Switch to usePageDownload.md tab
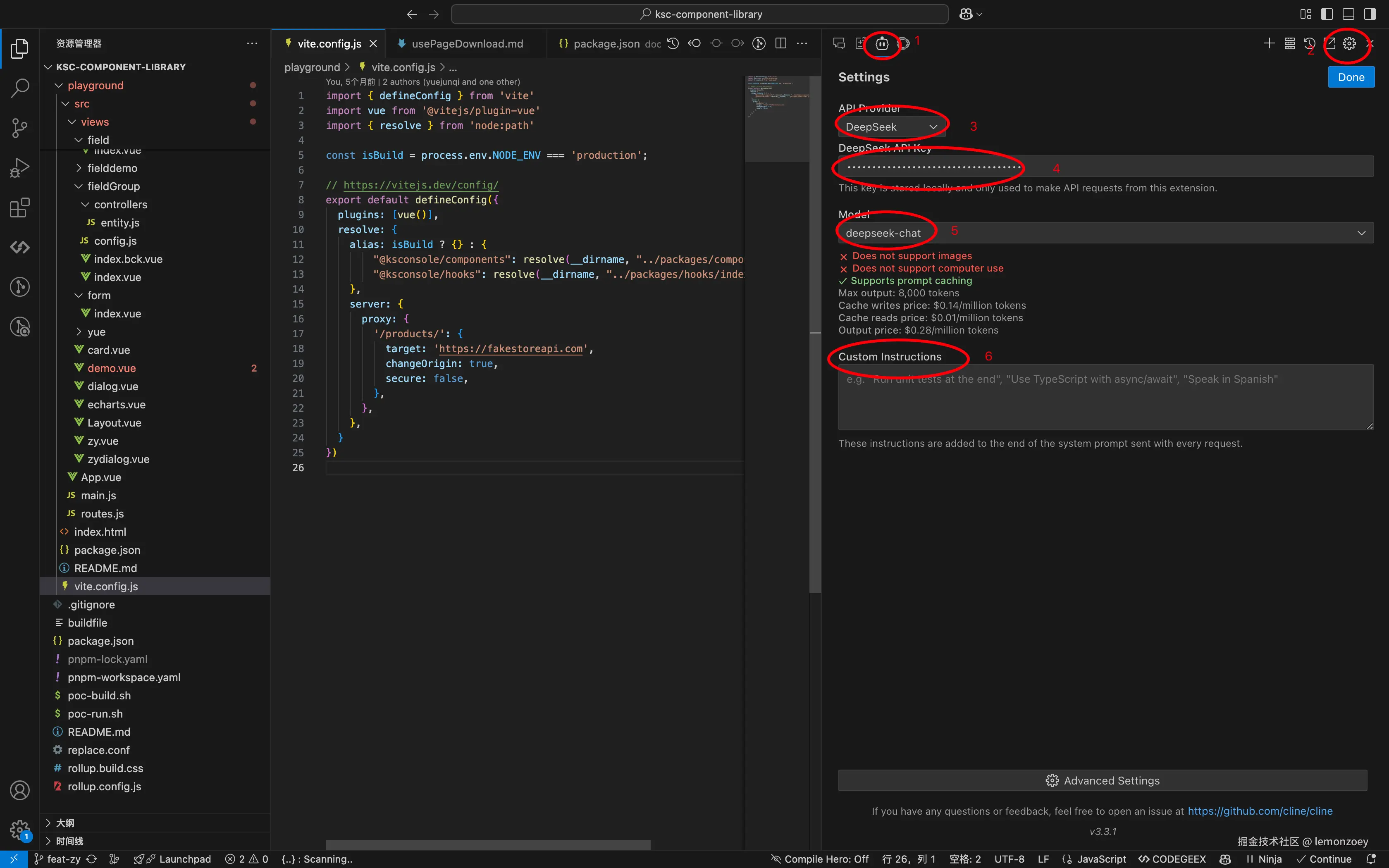This screenshot has width=1389, height=868. pos(467,44)
